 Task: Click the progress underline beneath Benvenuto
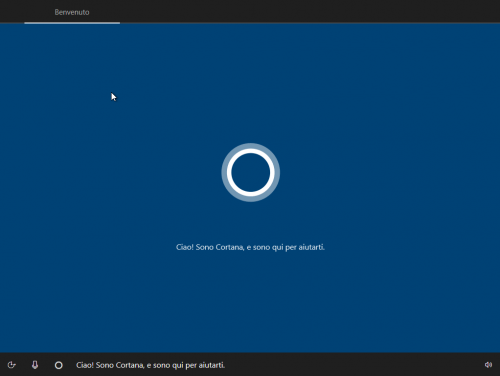click(72, 23)
